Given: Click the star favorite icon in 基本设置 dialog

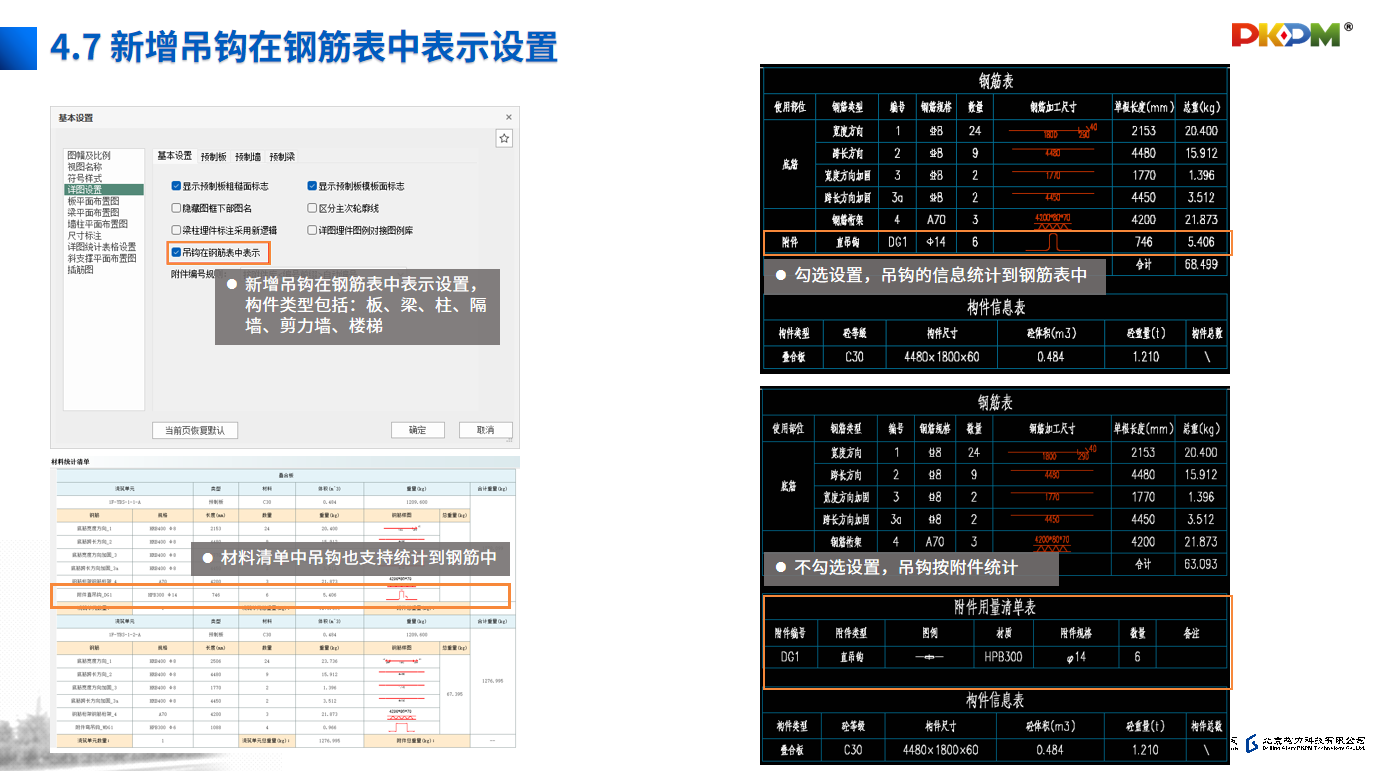Looking at the screenshot, I should point(504,139).
